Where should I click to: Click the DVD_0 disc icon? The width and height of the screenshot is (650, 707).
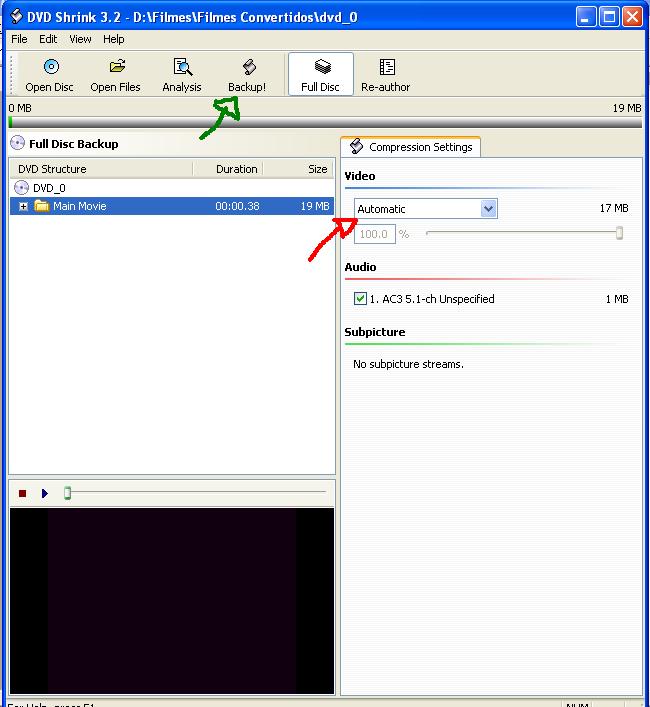click(21, 187)
